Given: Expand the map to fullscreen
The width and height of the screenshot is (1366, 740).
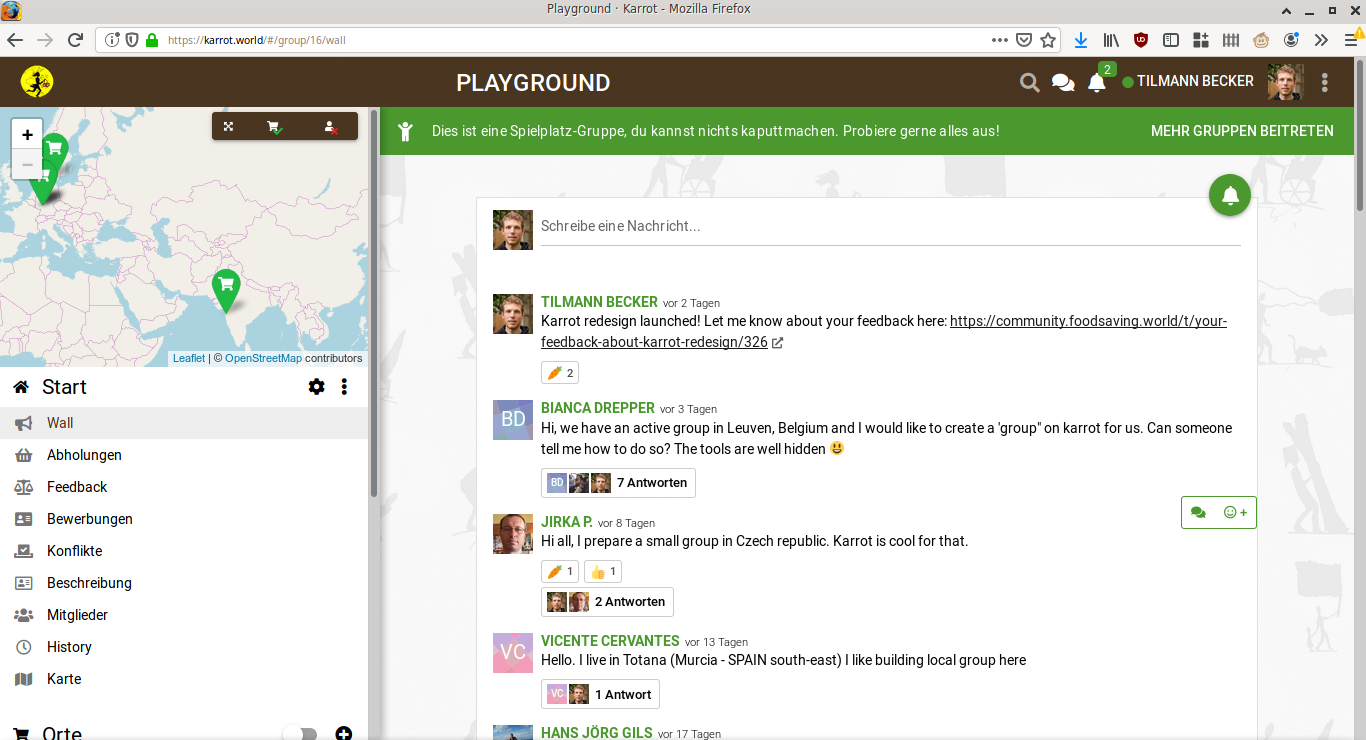Looking at the screenshot, I should (228, 126).
